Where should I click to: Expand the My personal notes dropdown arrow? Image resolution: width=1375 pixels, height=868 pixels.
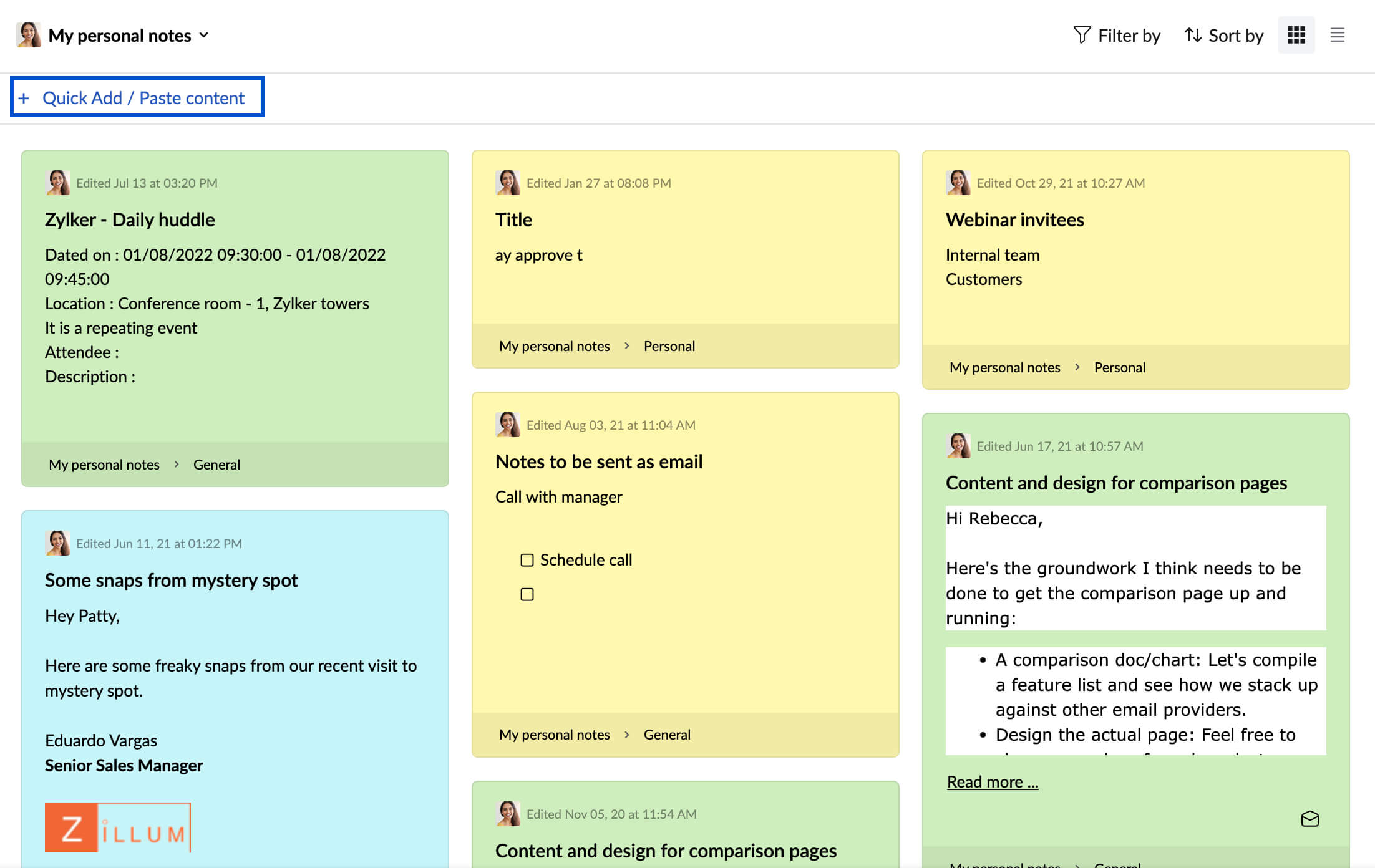click(204, 35)
